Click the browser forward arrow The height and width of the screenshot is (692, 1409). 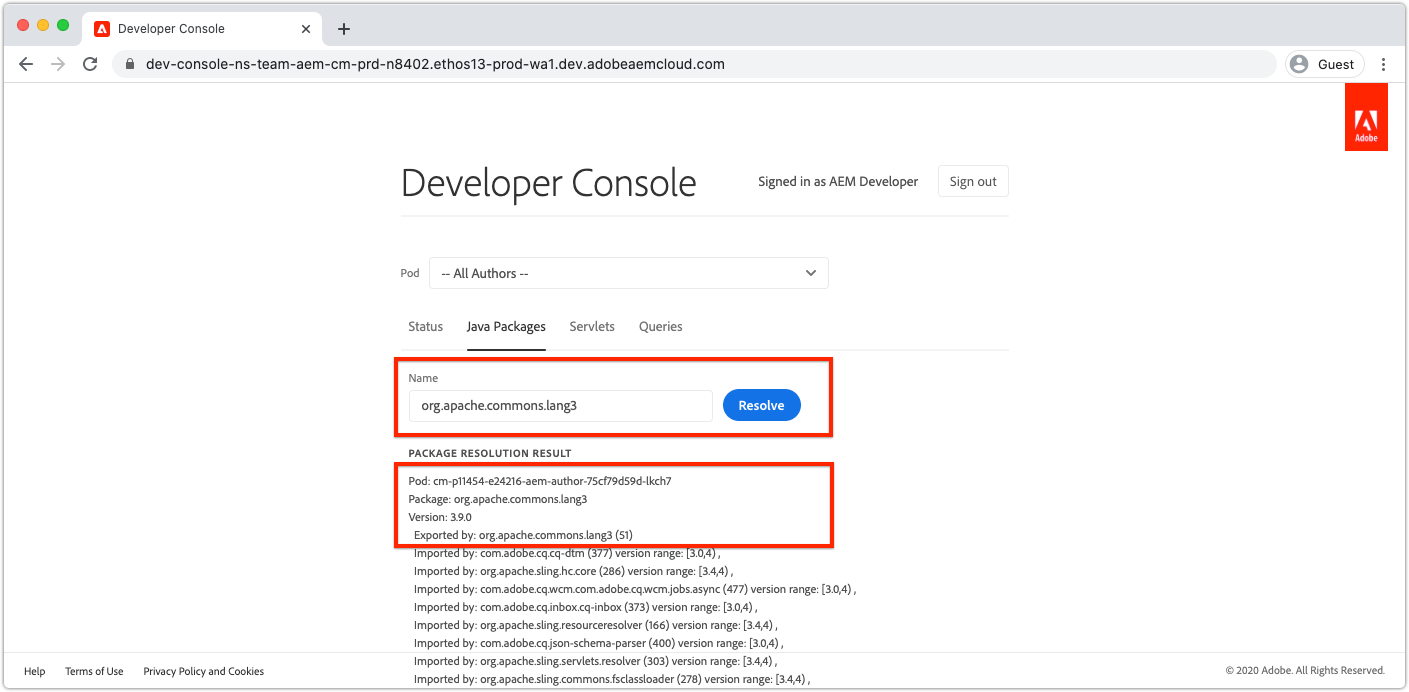pos(58,64)
